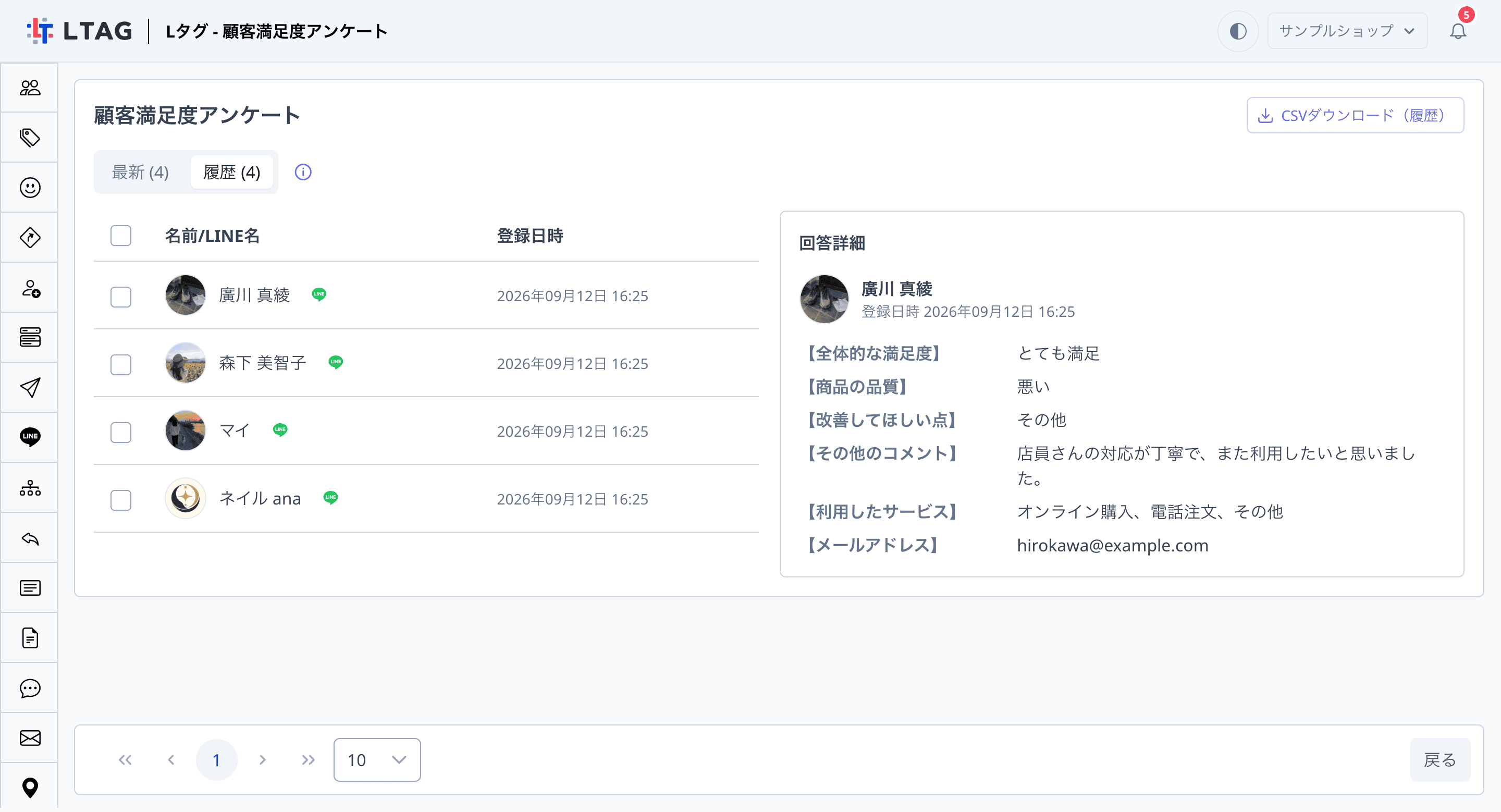Viewport: 1501px width, 812px height.
Task: Select the 履歴 (4) tab
Action: (232, 173)
